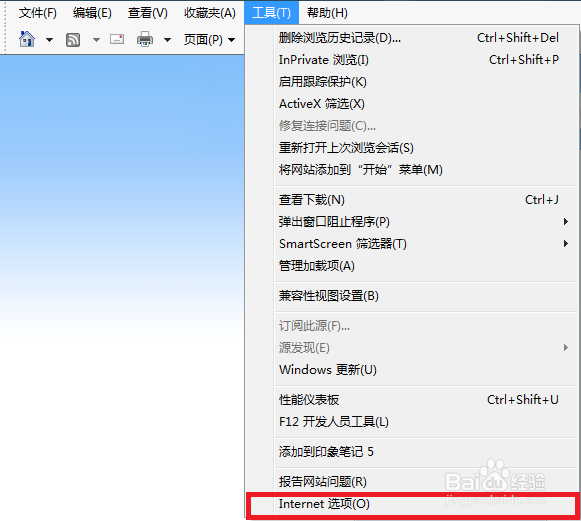
Task: Open the 文件(F) menu
Action: 37,13
